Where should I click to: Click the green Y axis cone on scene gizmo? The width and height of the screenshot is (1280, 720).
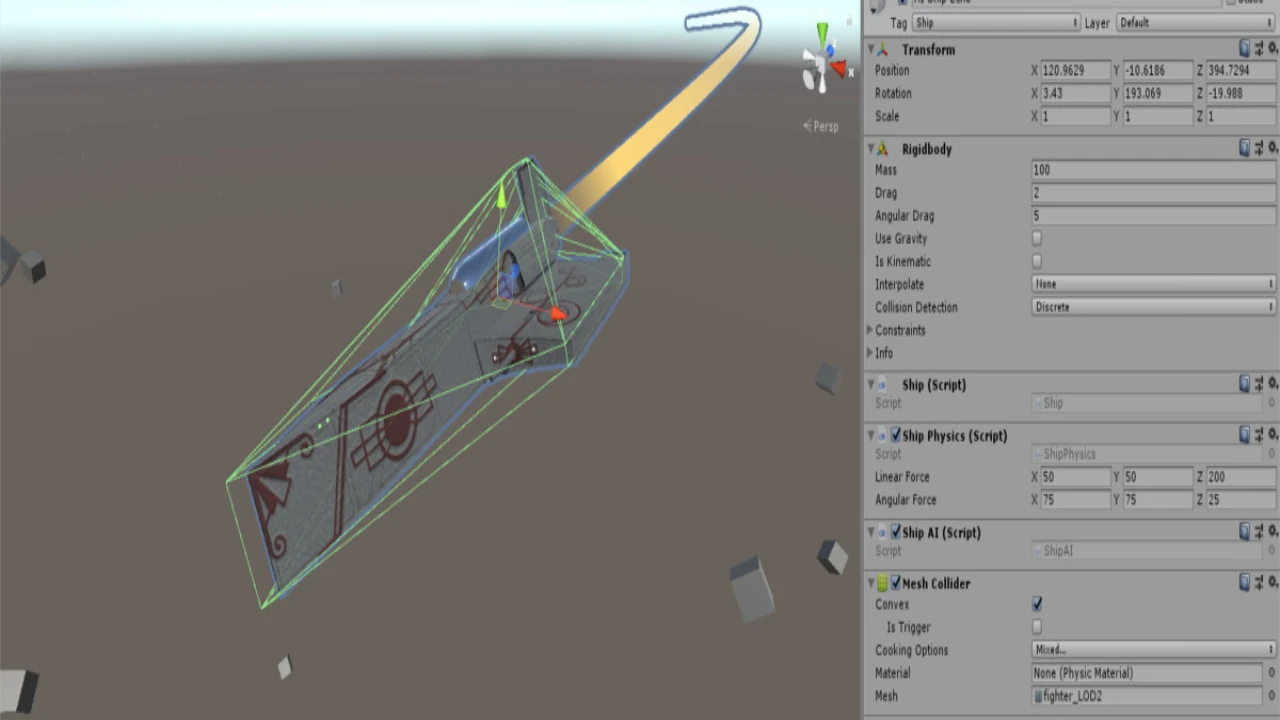coord(822,34)
